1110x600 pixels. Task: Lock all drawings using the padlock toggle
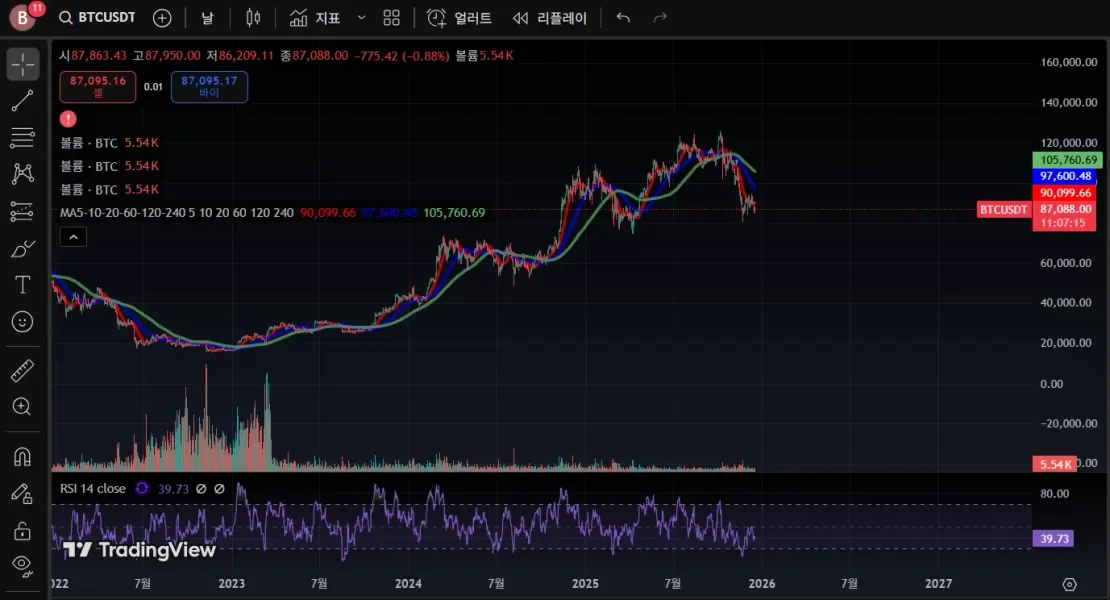[x=22, y=528]
